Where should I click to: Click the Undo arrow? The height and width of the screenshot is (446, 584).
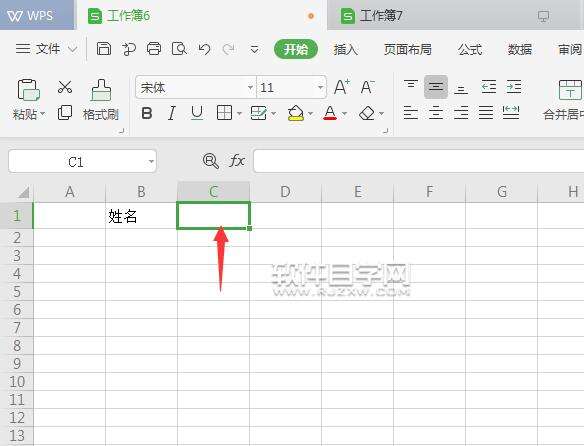204,49
